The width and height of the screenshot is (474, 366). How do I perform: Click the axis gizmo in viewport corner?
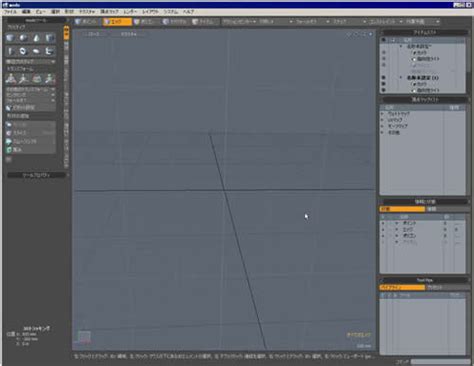point(84,337)
